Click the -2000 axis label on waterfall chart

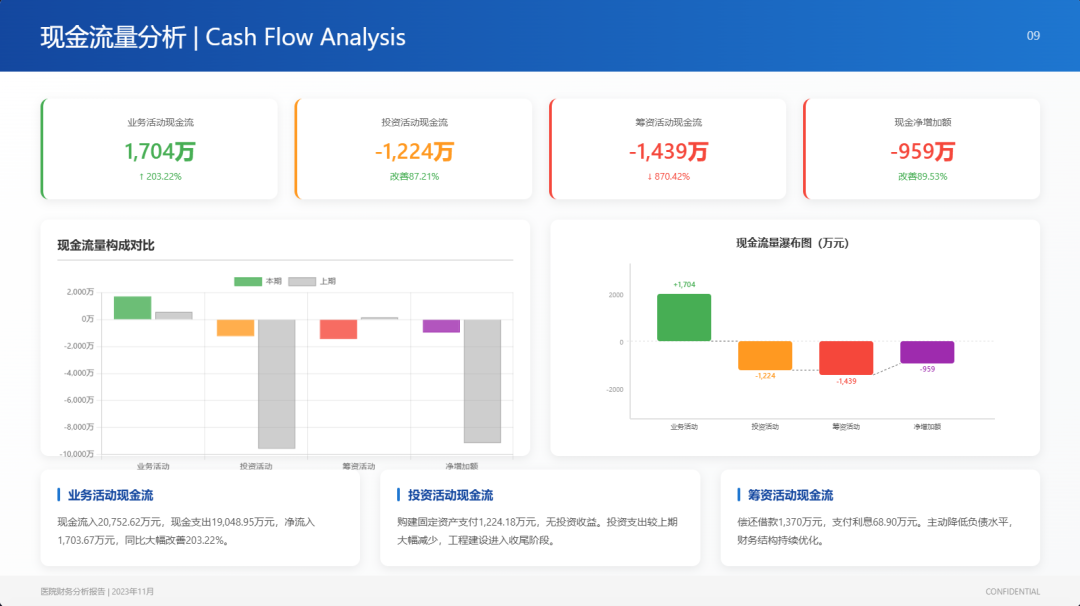(x=614, y=390)
